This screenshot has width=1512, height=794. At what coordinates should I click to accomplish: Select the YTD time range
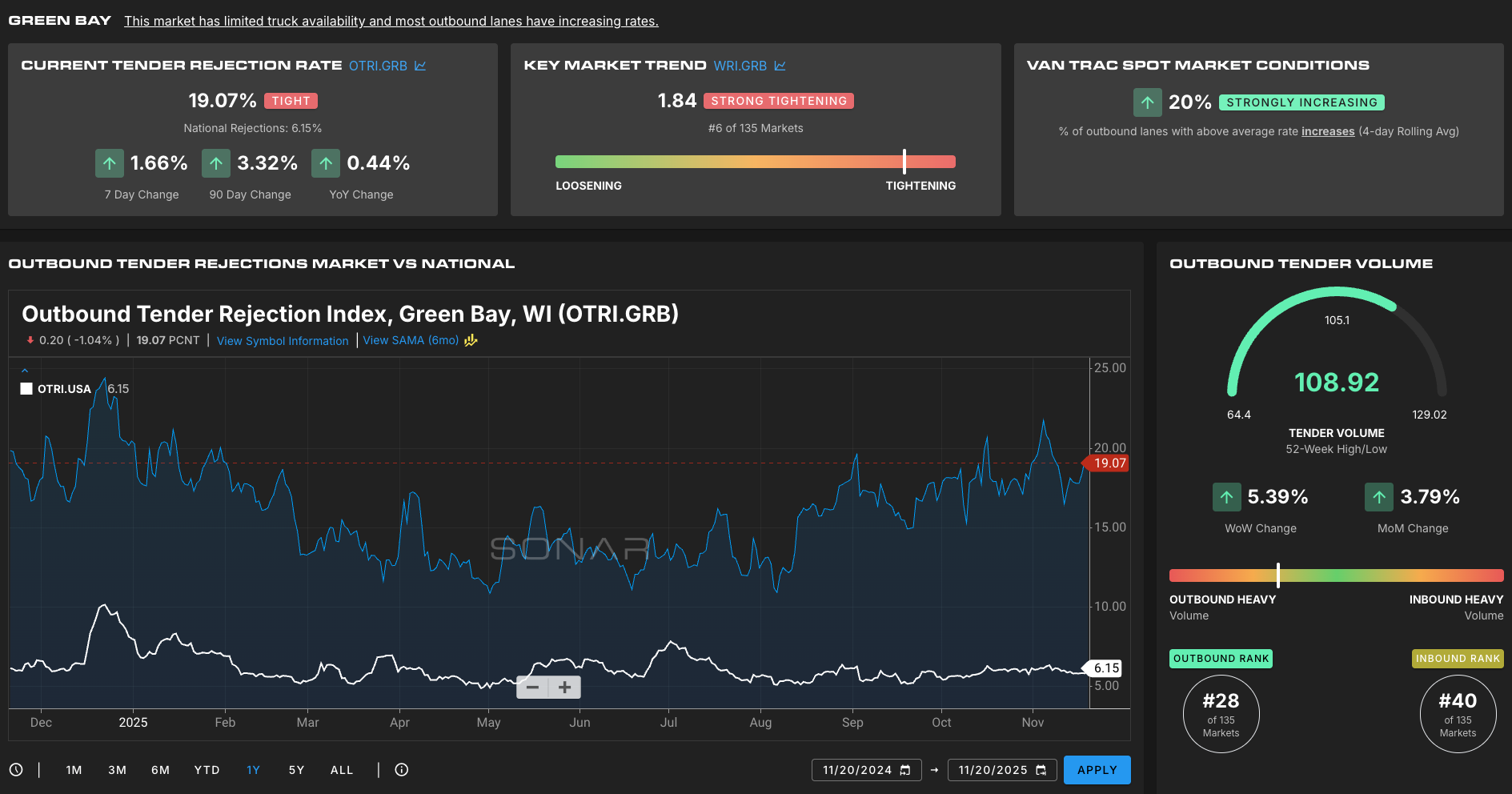coord(207,770)
